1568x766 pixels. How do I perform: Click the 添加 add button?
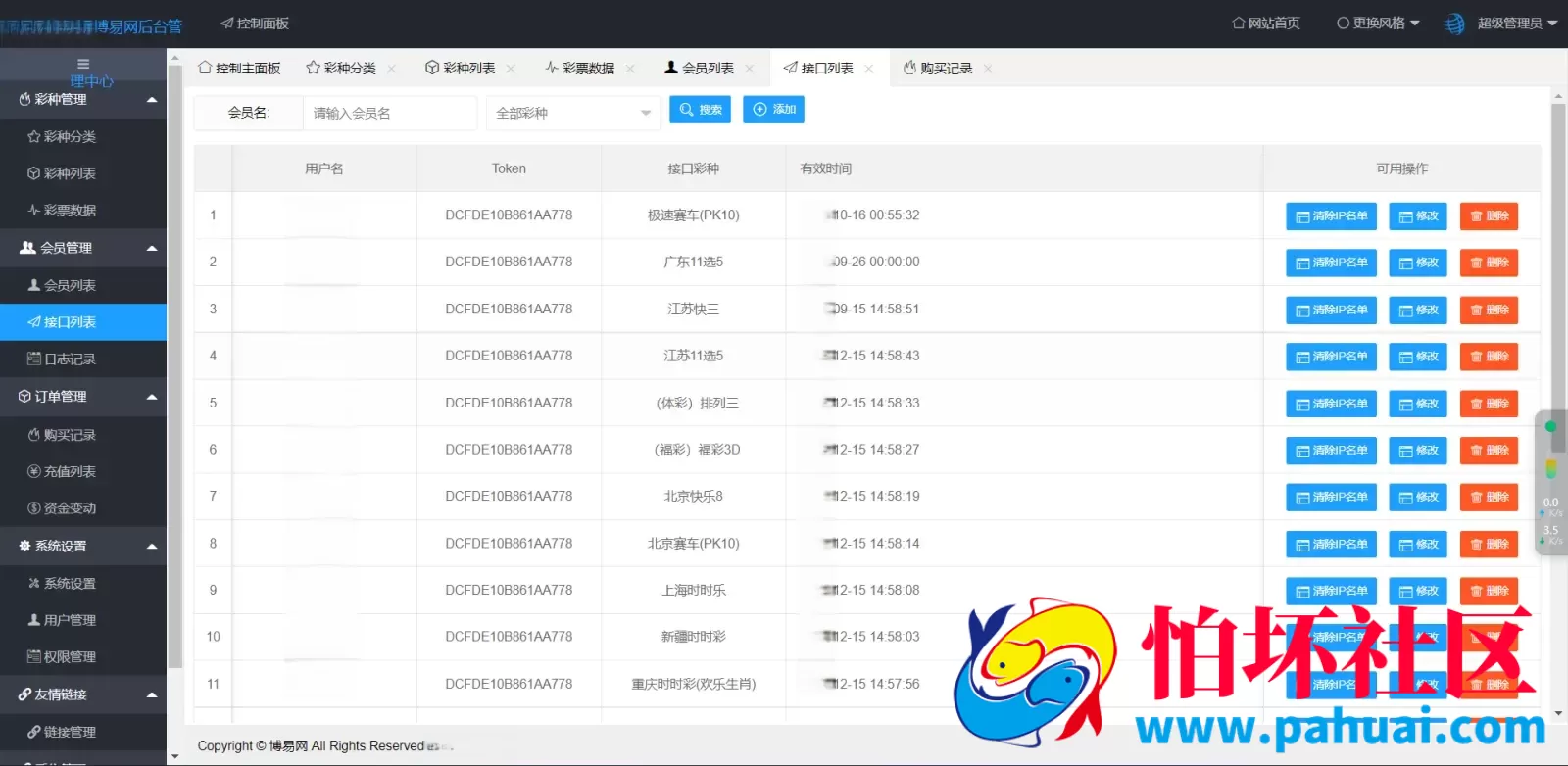click(773, 110)
